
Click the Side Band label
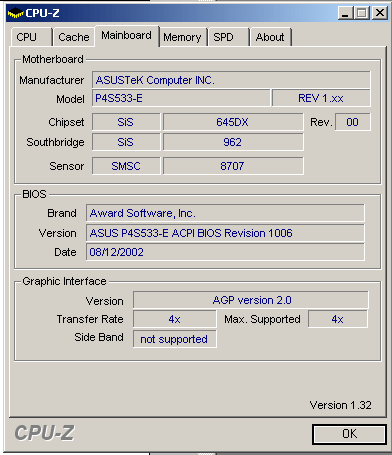tap(99, 337)
